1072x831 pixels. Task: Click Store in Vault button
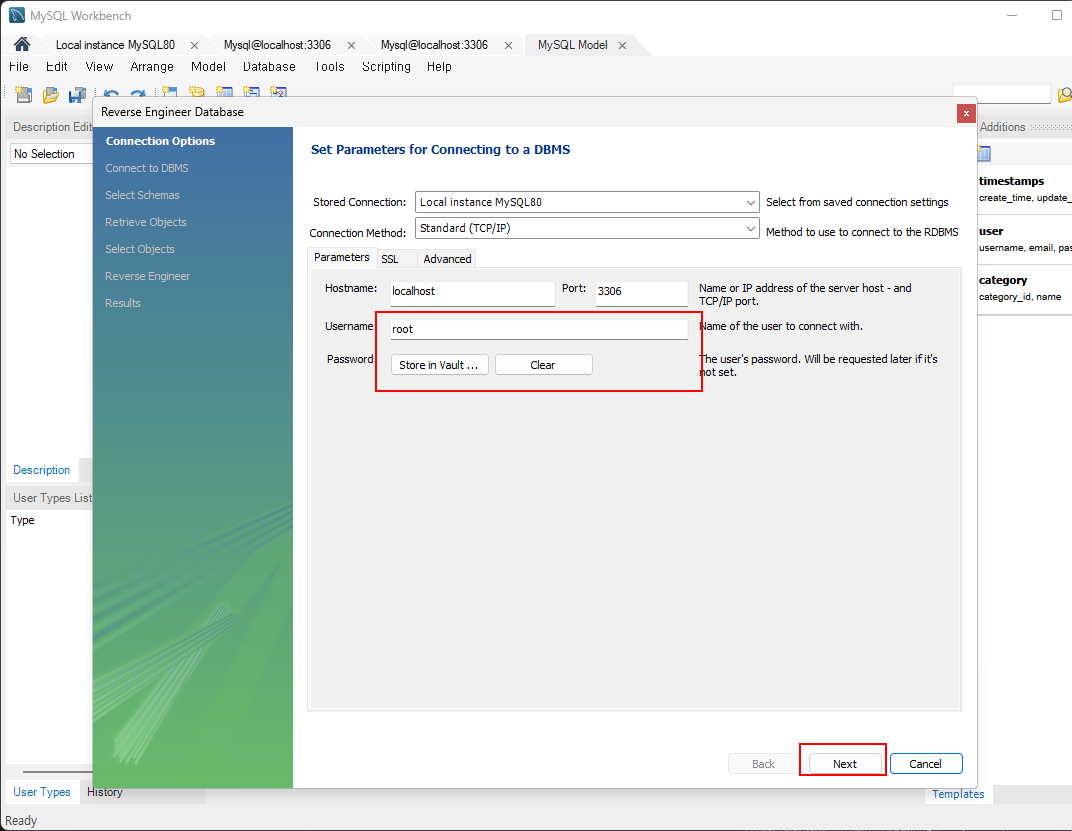pyautogui.click(x=439, y=365)
